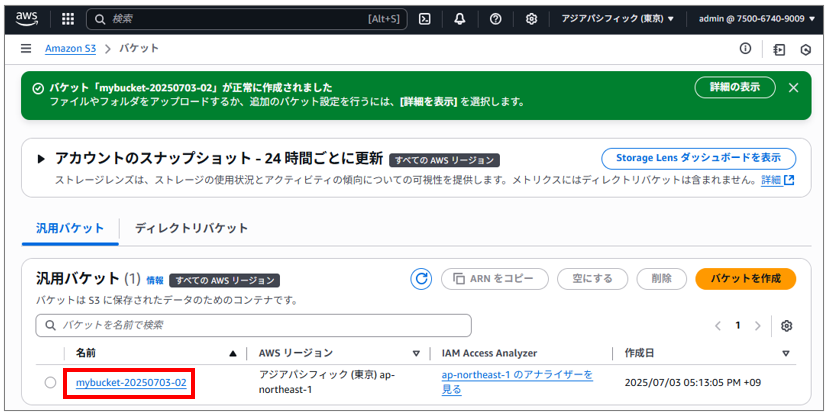825x416 pixels.
Task: Click the region cell ap-northeast-1 text
Action: [327, 382]
